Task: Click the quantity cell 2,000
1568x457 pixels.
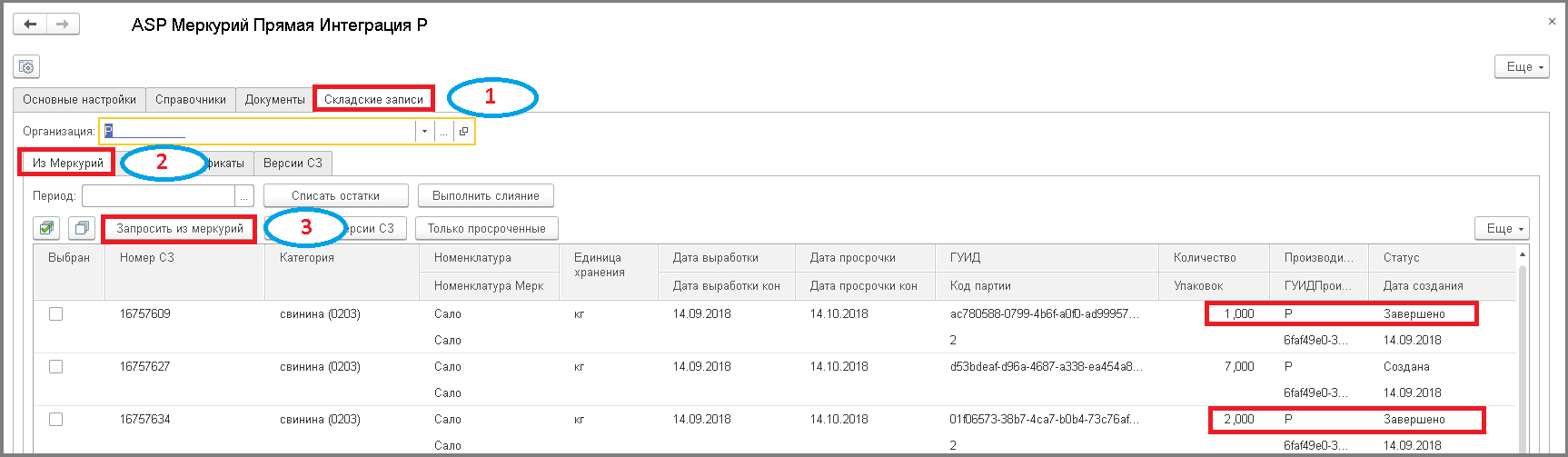Action: [x=1239, y=419]
